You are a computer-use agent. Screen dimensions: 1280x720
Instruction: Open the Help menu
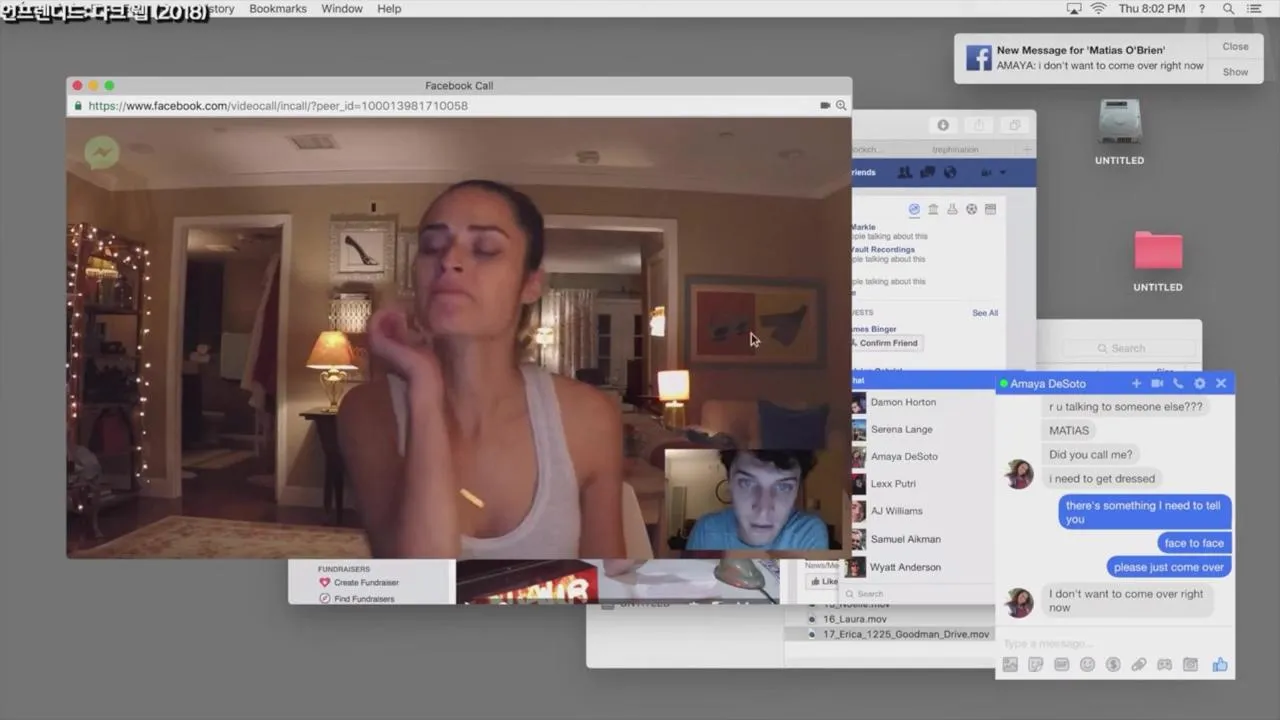389,8
